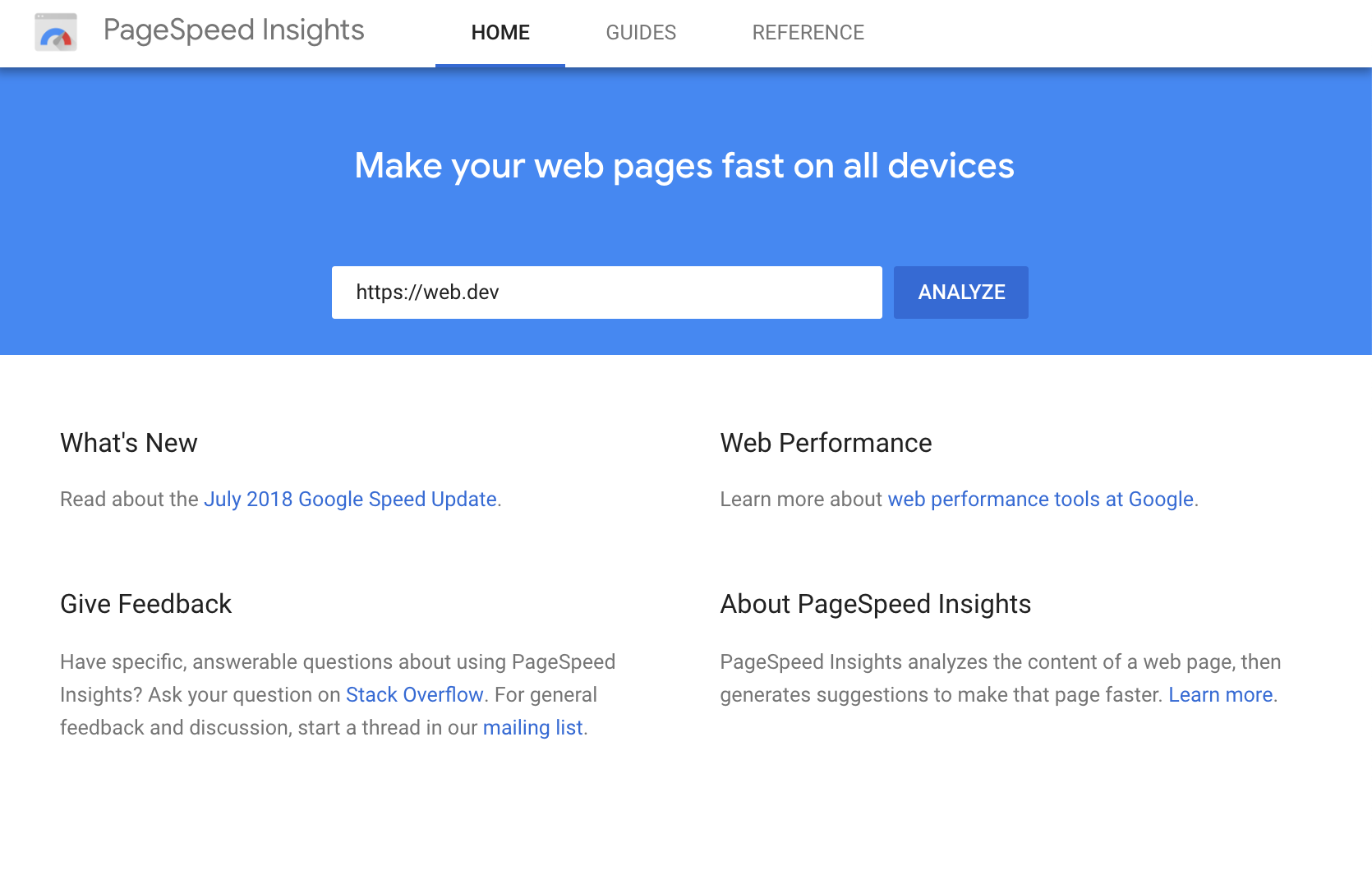
Task: Focus the URL field containing https://web.dev
Action: 606,292
